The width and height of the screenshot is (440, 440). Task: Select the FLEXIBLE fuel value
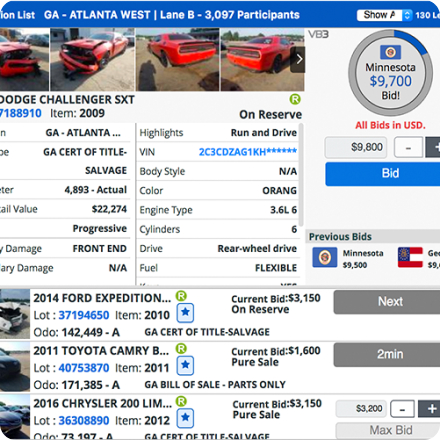[x=276, y=268]
